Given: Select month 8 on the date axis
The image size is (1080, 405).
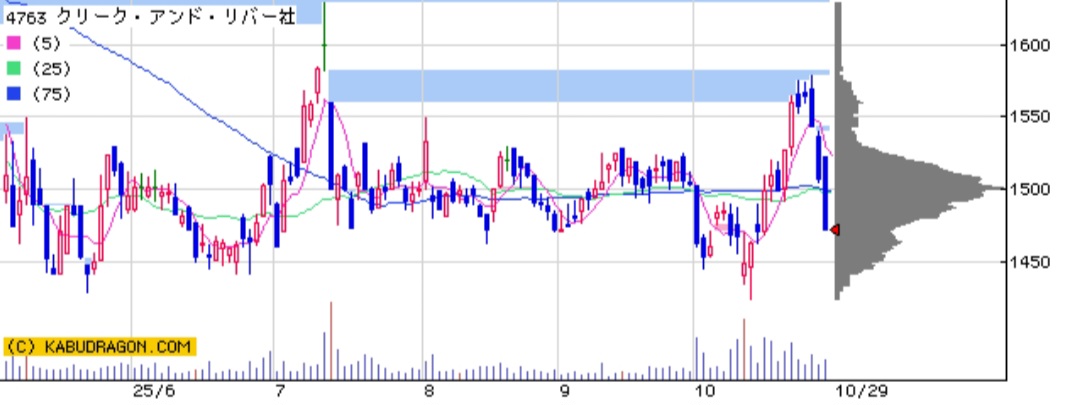Looking at the screenshot, I should [x=429, y=390].
